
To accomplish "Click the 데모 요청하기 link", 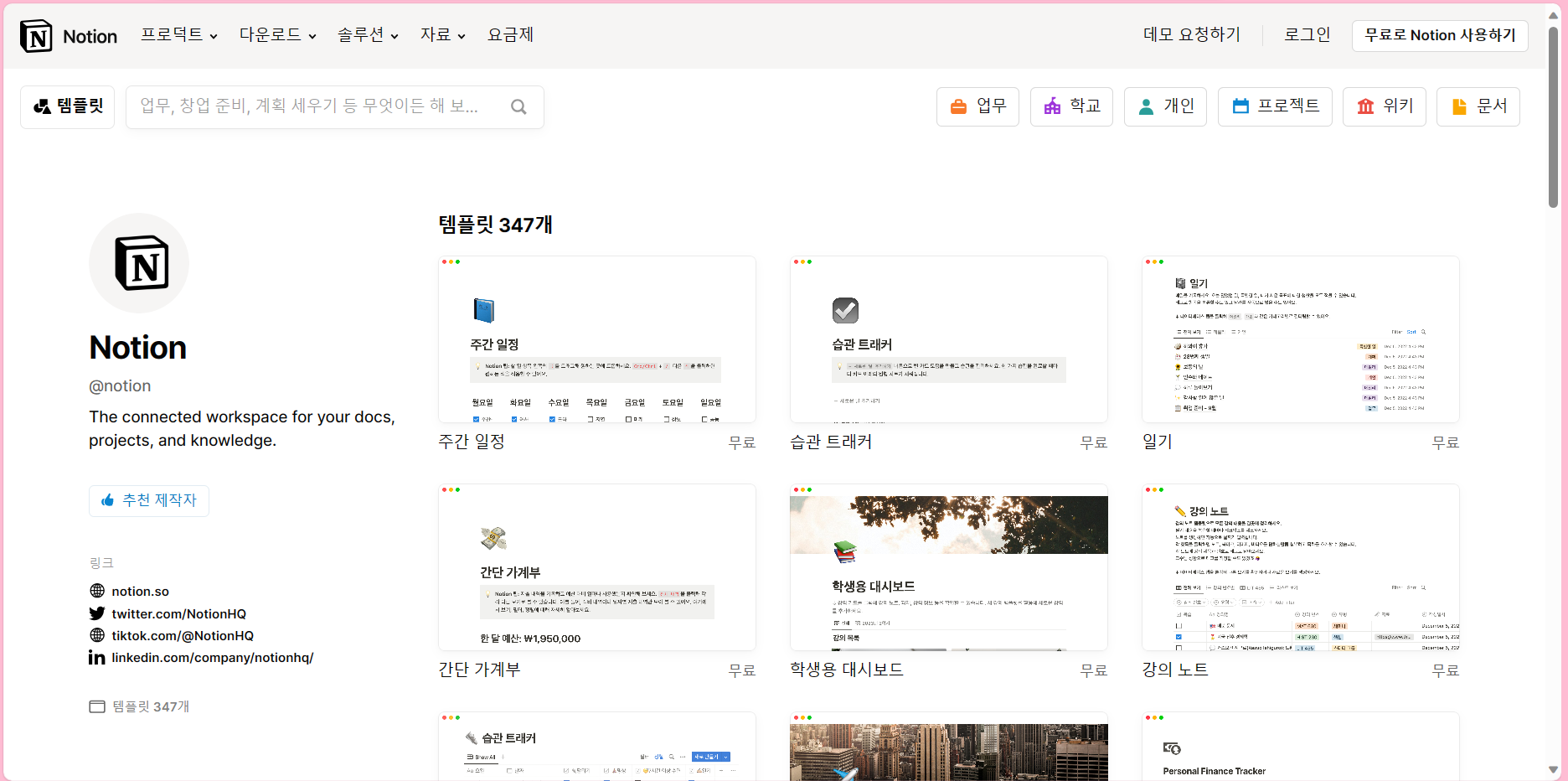I will click(x=1191, y=34).
